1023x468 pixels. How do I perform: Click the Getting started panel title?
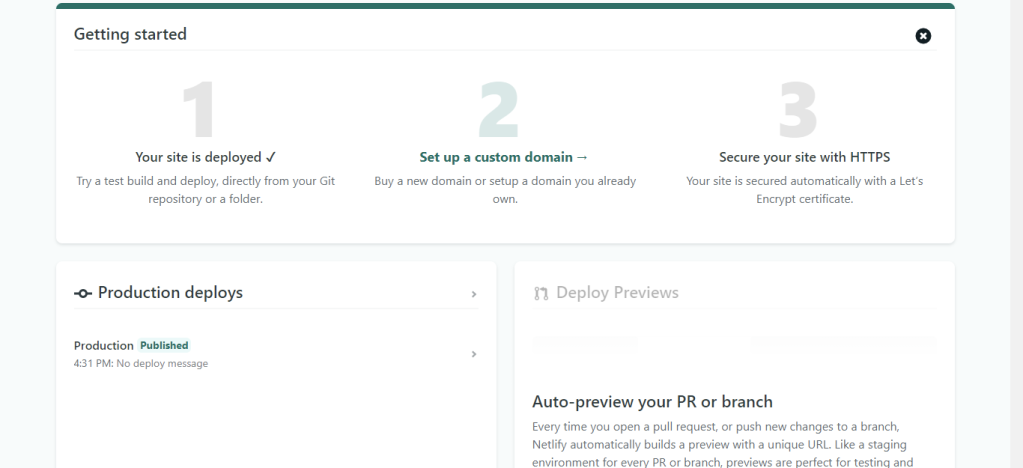click(x=130, y=35)
